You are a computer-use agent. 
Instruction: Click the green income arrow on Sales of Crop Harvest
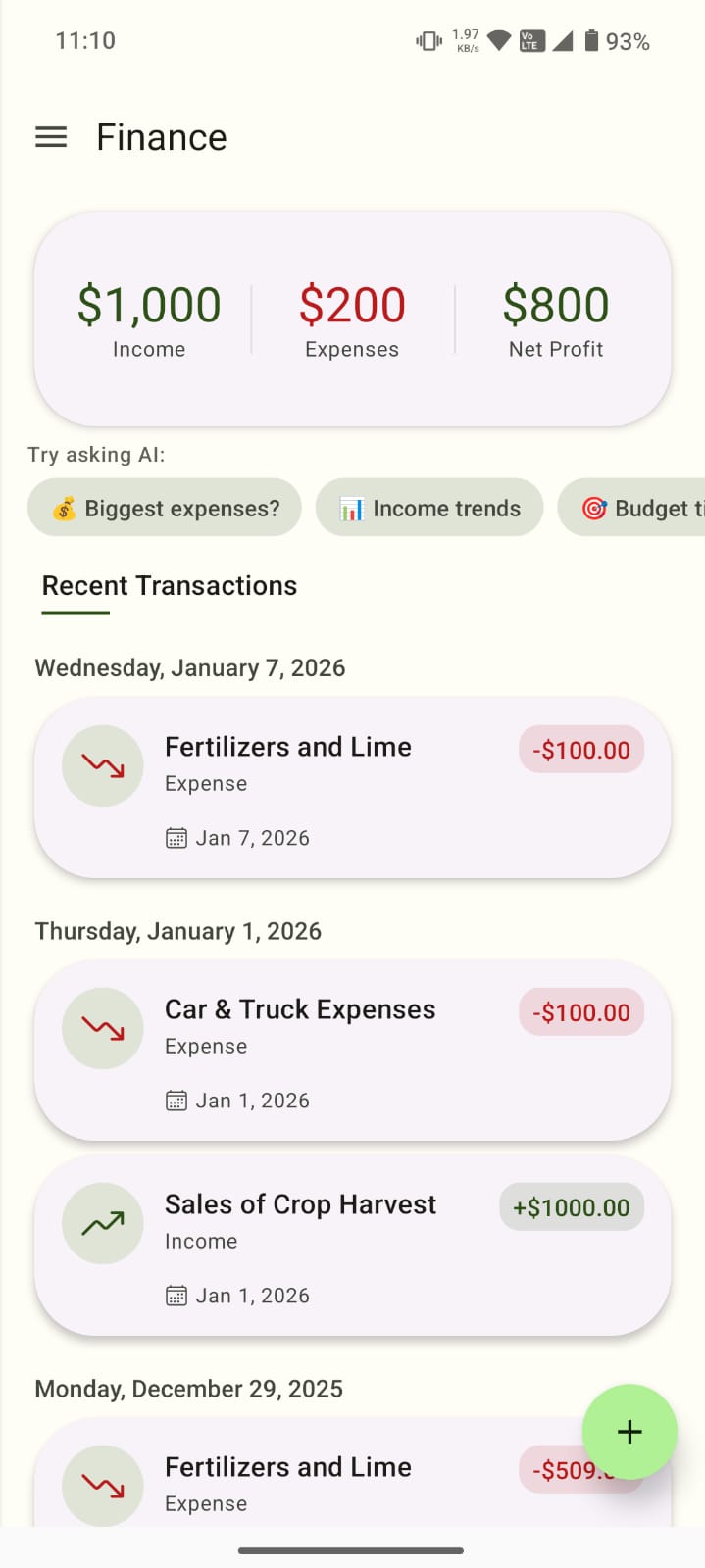coord(102,1223)
